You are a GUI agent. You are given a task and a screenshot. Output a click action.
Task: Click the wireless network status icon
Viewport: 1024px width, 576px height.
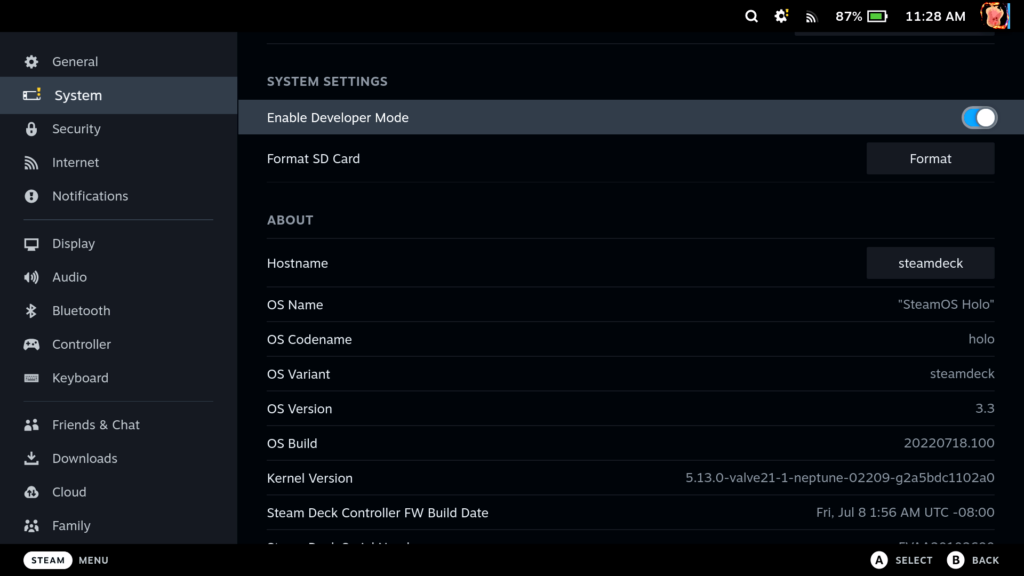click(x=811, y=17)
